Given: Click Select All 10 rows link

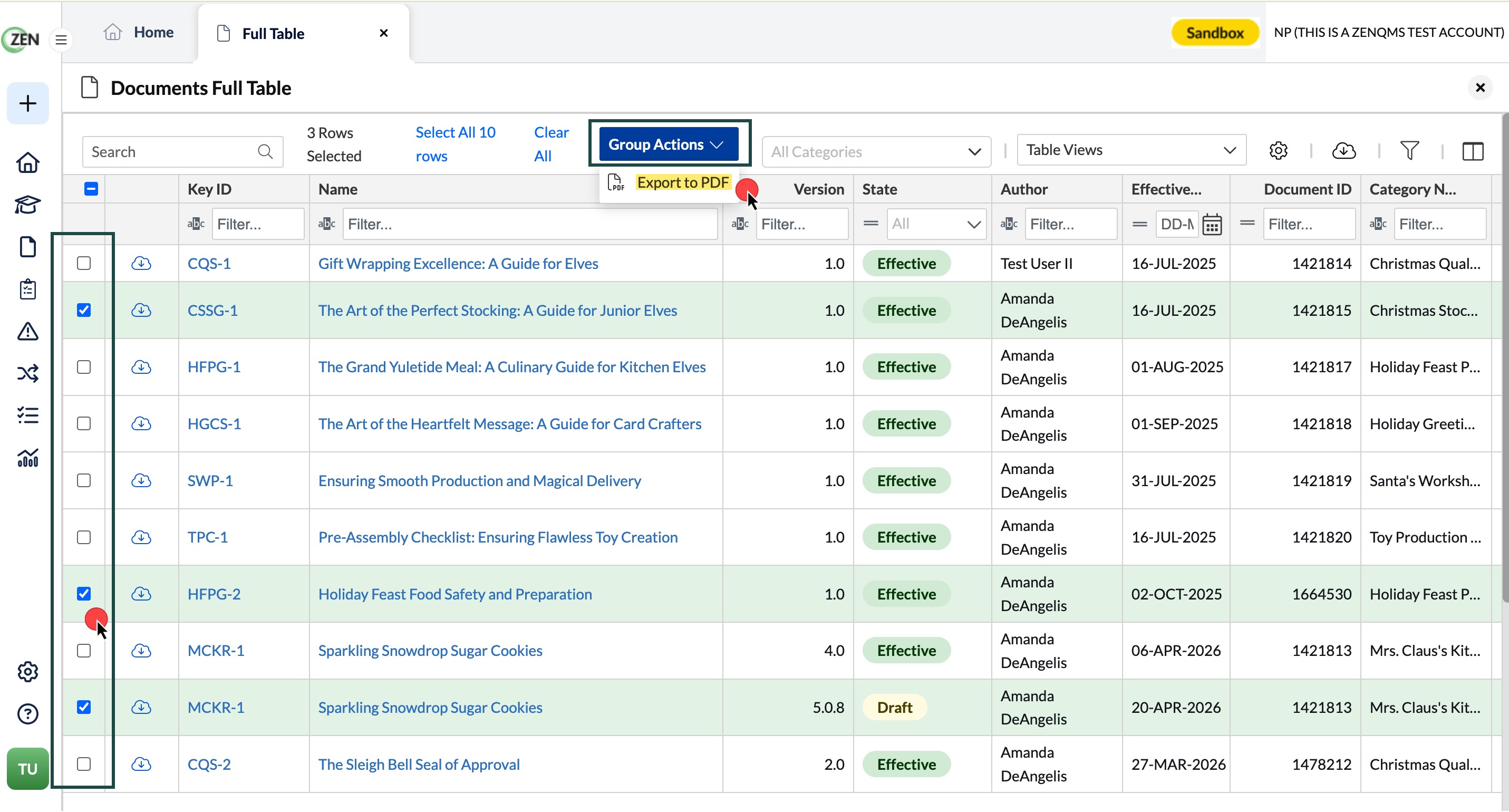Looking at the screenshot, I should click(x=455, y=144).
